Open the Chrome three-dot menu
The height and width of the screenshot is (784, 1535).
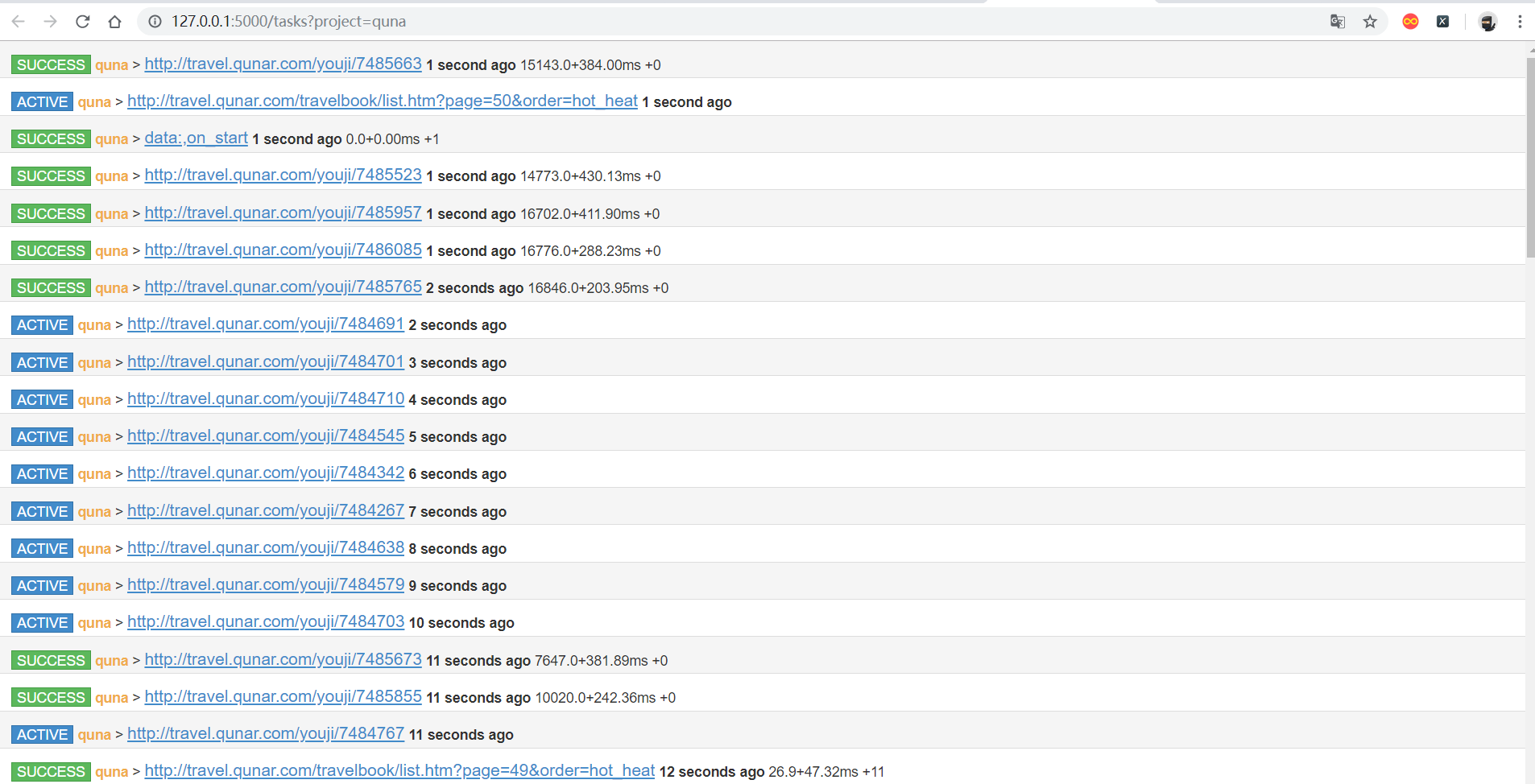(1520, 22)
